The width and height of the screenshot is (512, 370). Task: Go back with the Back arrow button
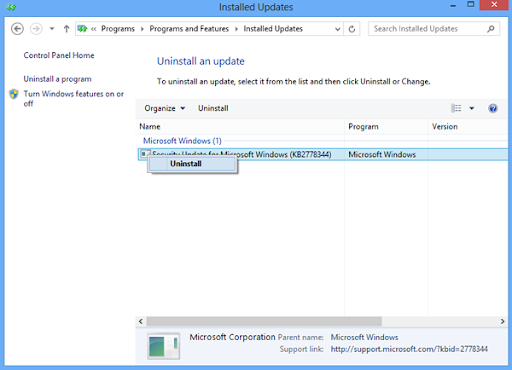(17, 29)
